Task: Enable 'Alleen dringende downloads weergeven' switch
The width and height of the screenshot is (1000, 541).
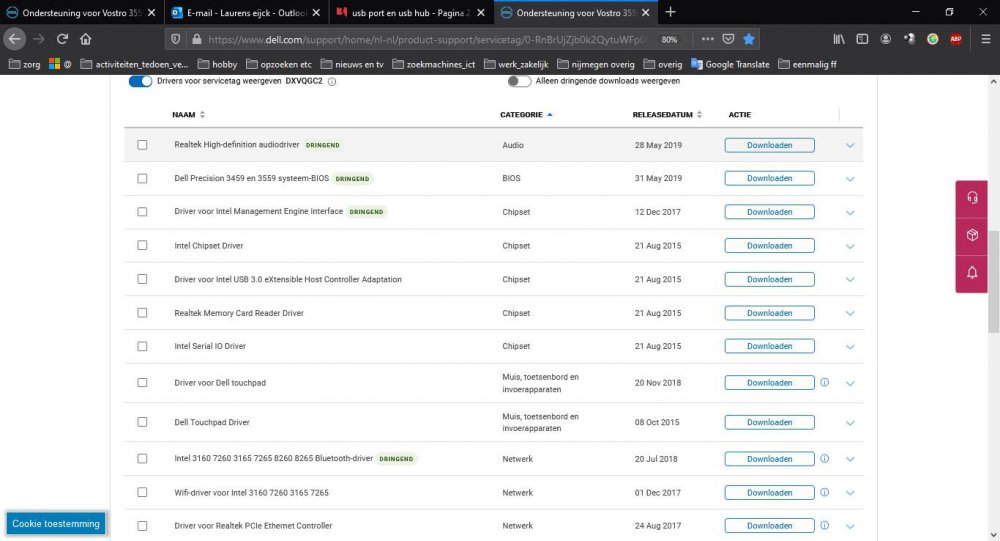Action: 519,81
